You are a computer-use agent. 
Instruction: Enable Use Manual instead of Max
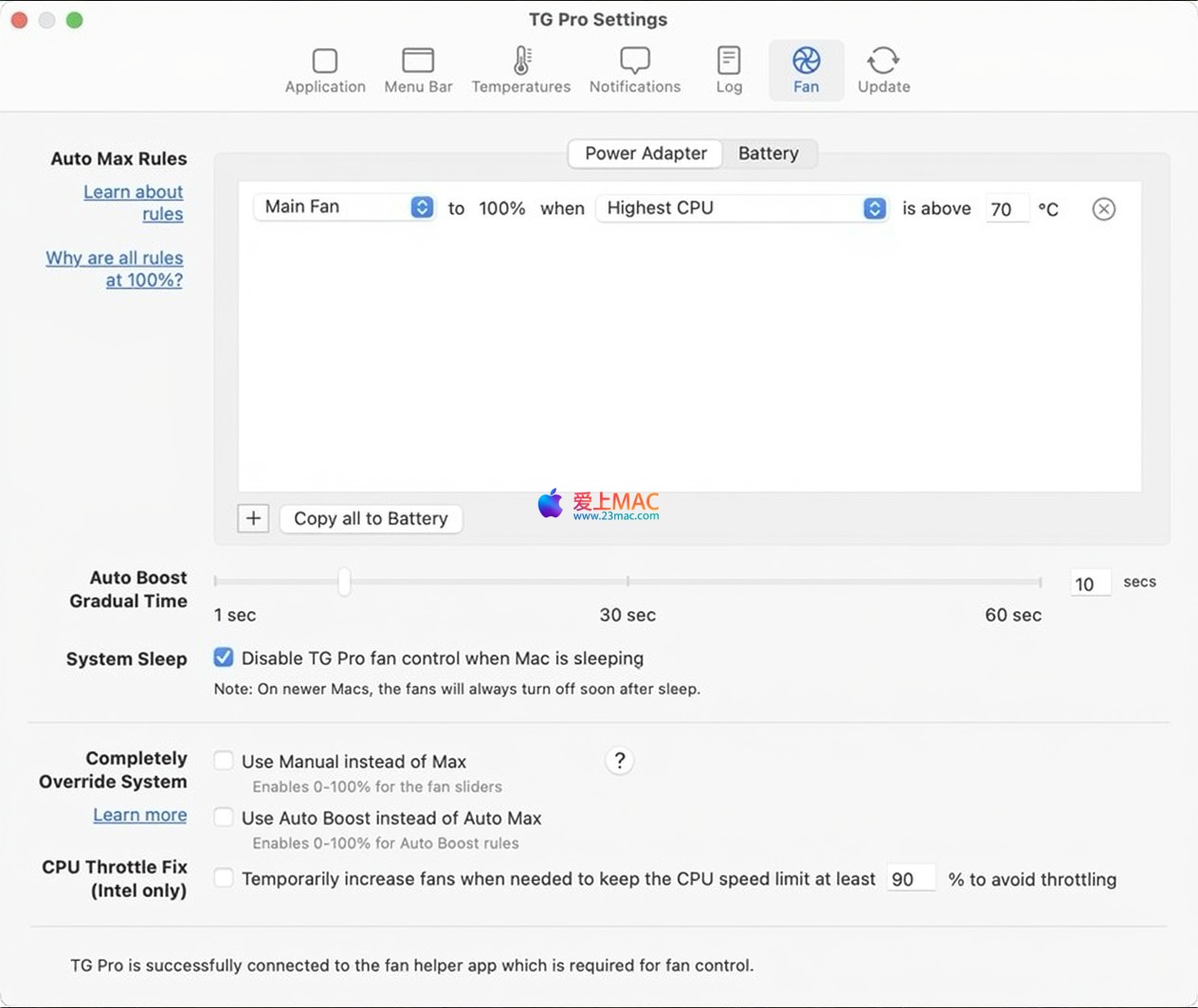click(x=224, y=761)
